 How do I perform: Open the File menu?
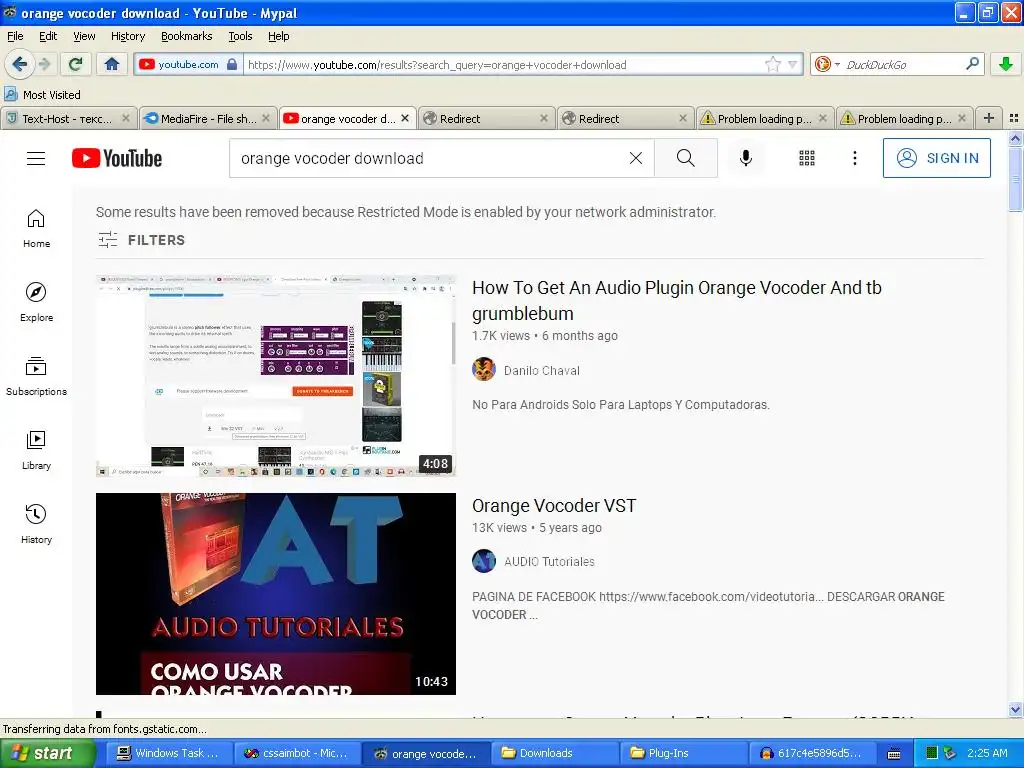pyautogui.click(x=15, y=36)
